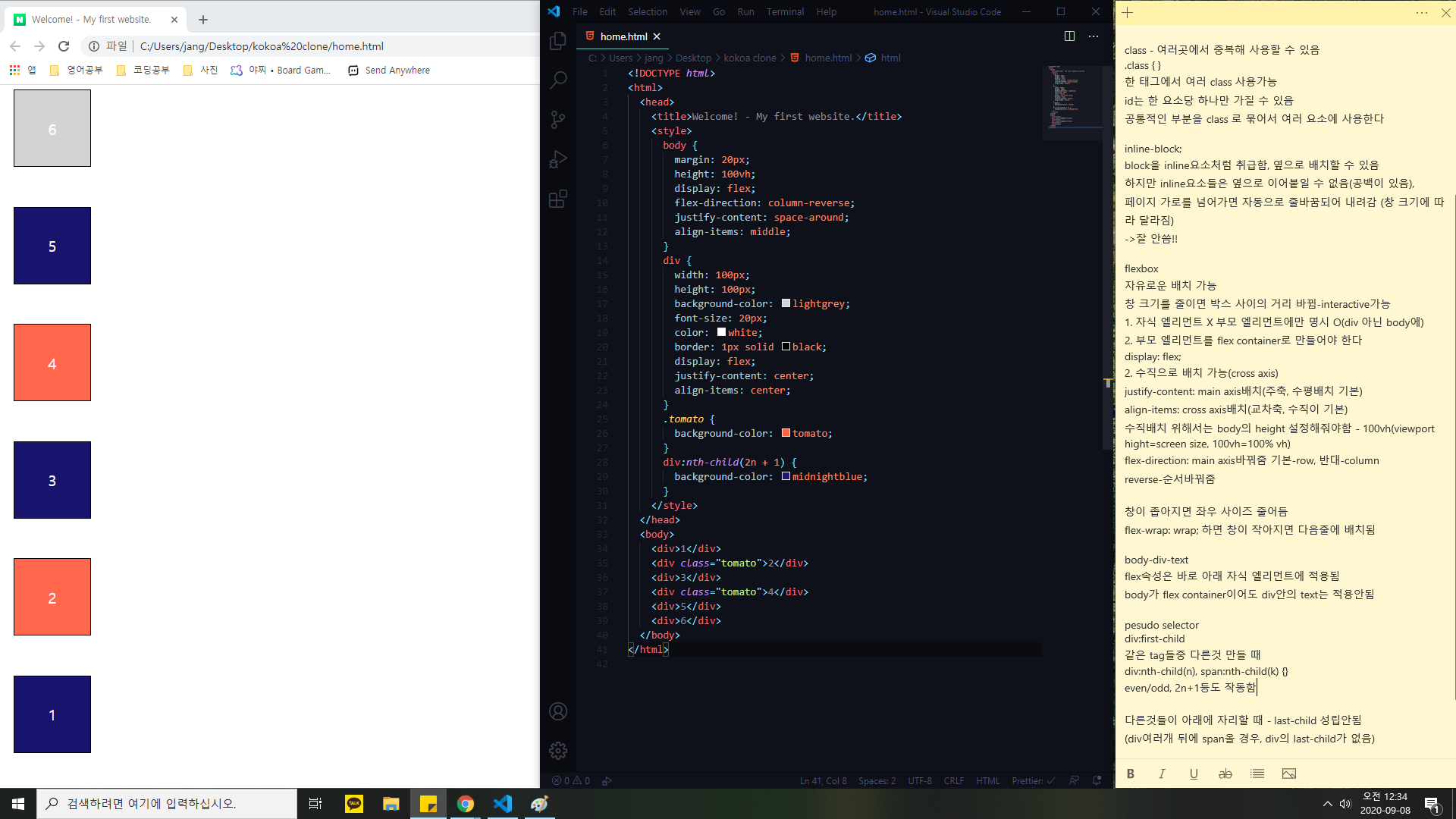Image resolution: width=1456 pixels, height=819 pixels.
Task: Click the tomato color swatch in code
Action: pos(786,433)
